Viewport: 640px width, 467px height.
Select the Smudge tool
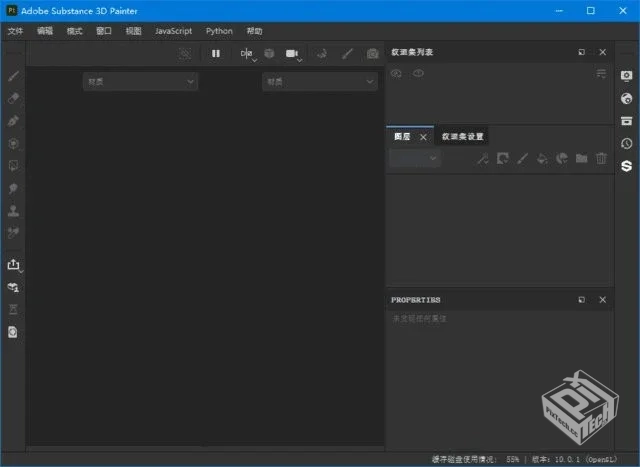[x=13, y=188]
